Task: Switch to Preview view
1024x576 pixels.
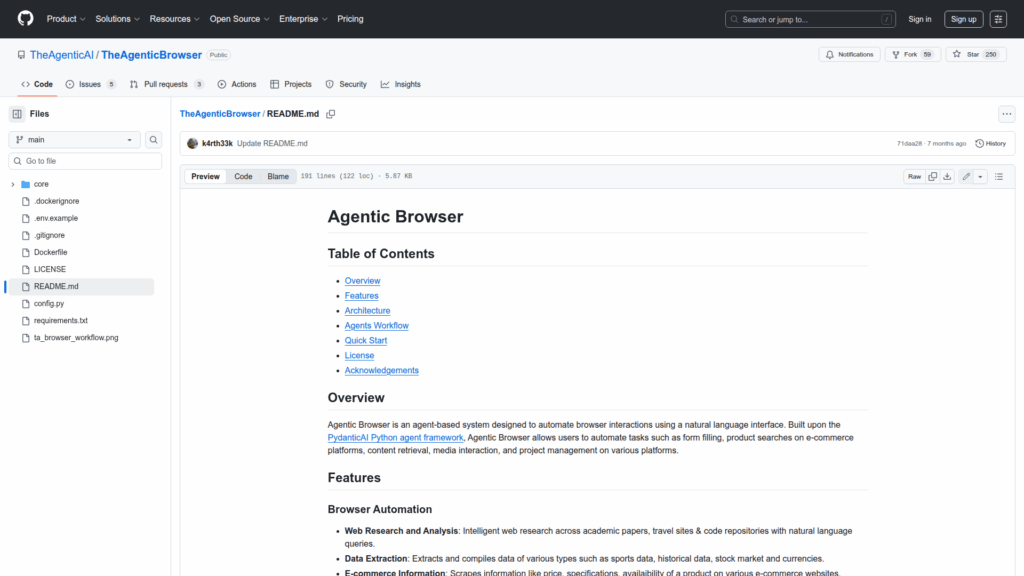Action: point(205,176)
